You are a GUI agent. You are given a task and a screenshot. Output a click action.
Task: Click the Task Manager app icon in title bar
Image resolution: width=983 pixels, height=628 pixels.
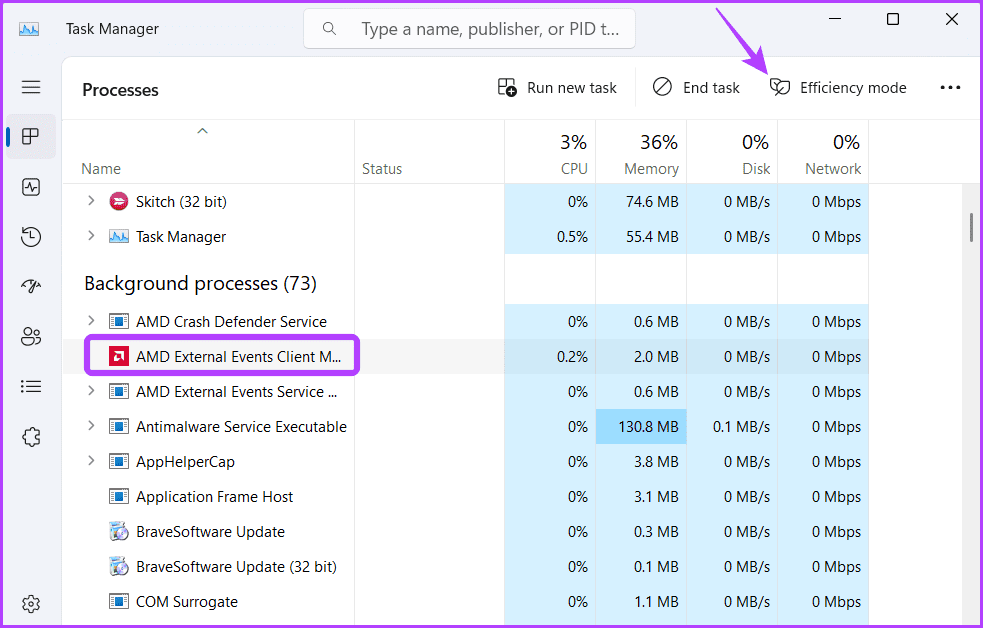pos(29,29)
